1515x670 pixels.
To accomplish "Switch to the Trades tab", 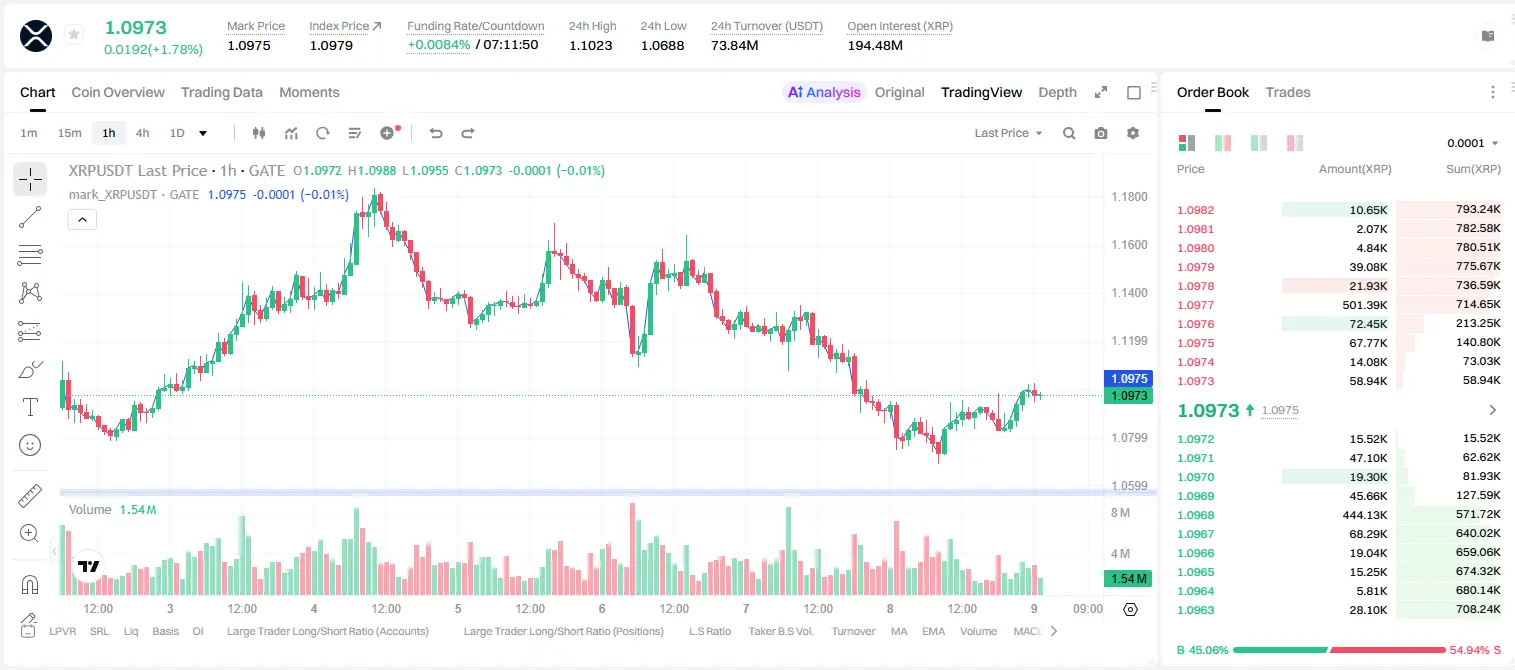I will point(1288,92).
